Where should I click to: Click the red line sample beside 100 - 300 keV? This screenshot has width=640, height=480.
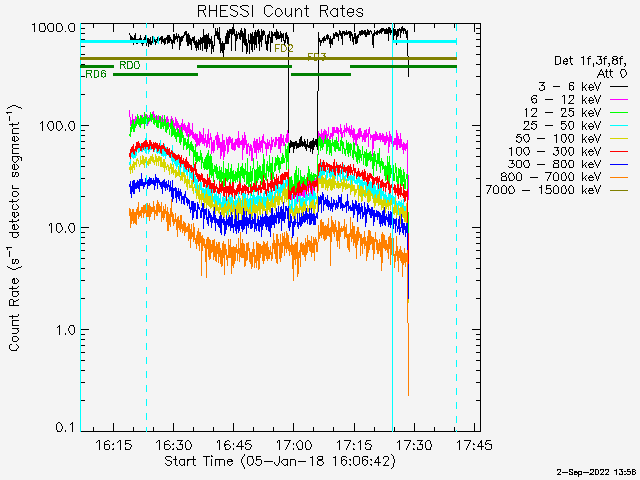click(x=619, y=151)
